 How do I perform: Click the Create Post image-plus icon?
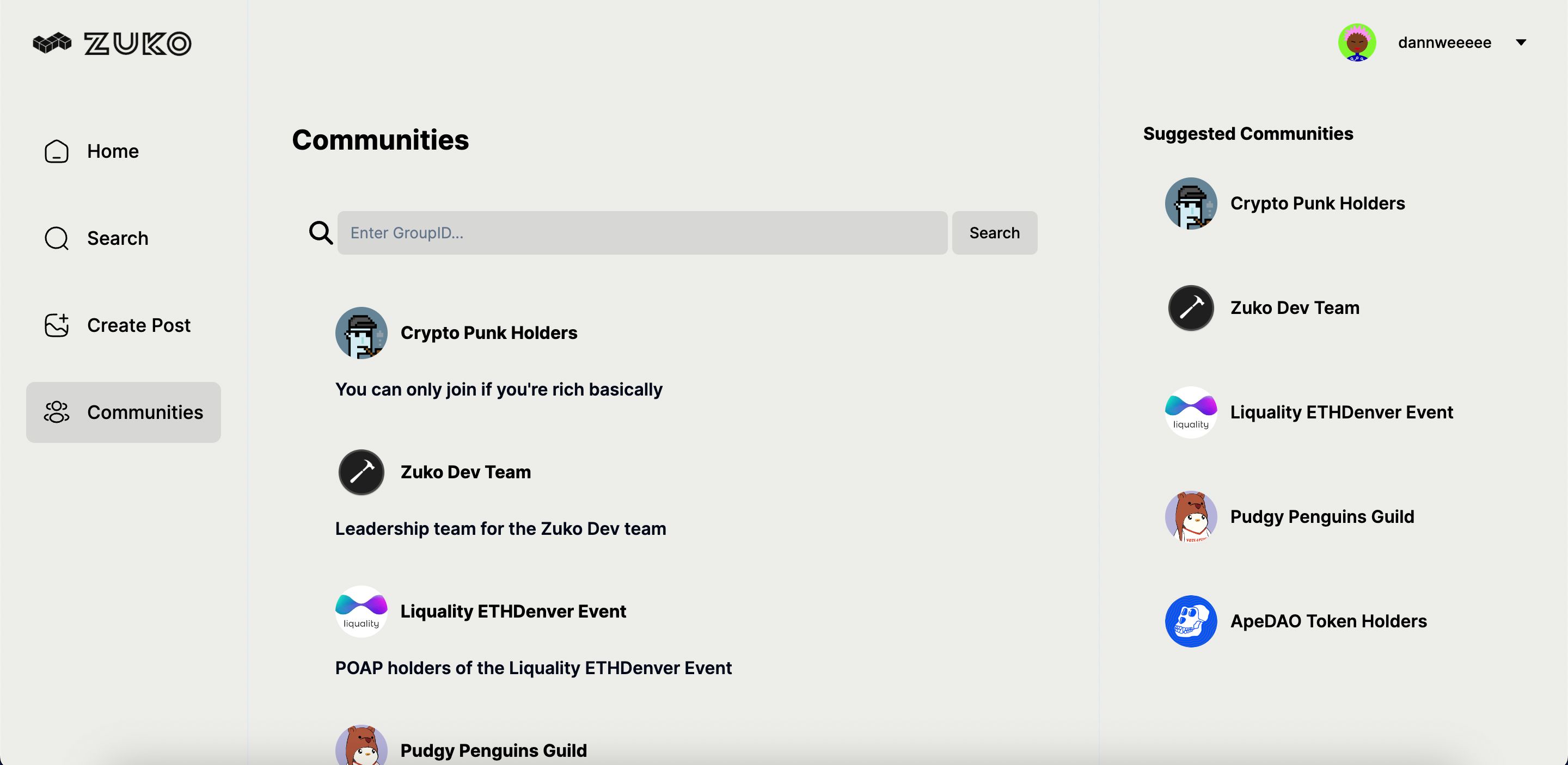click(57, 325)
